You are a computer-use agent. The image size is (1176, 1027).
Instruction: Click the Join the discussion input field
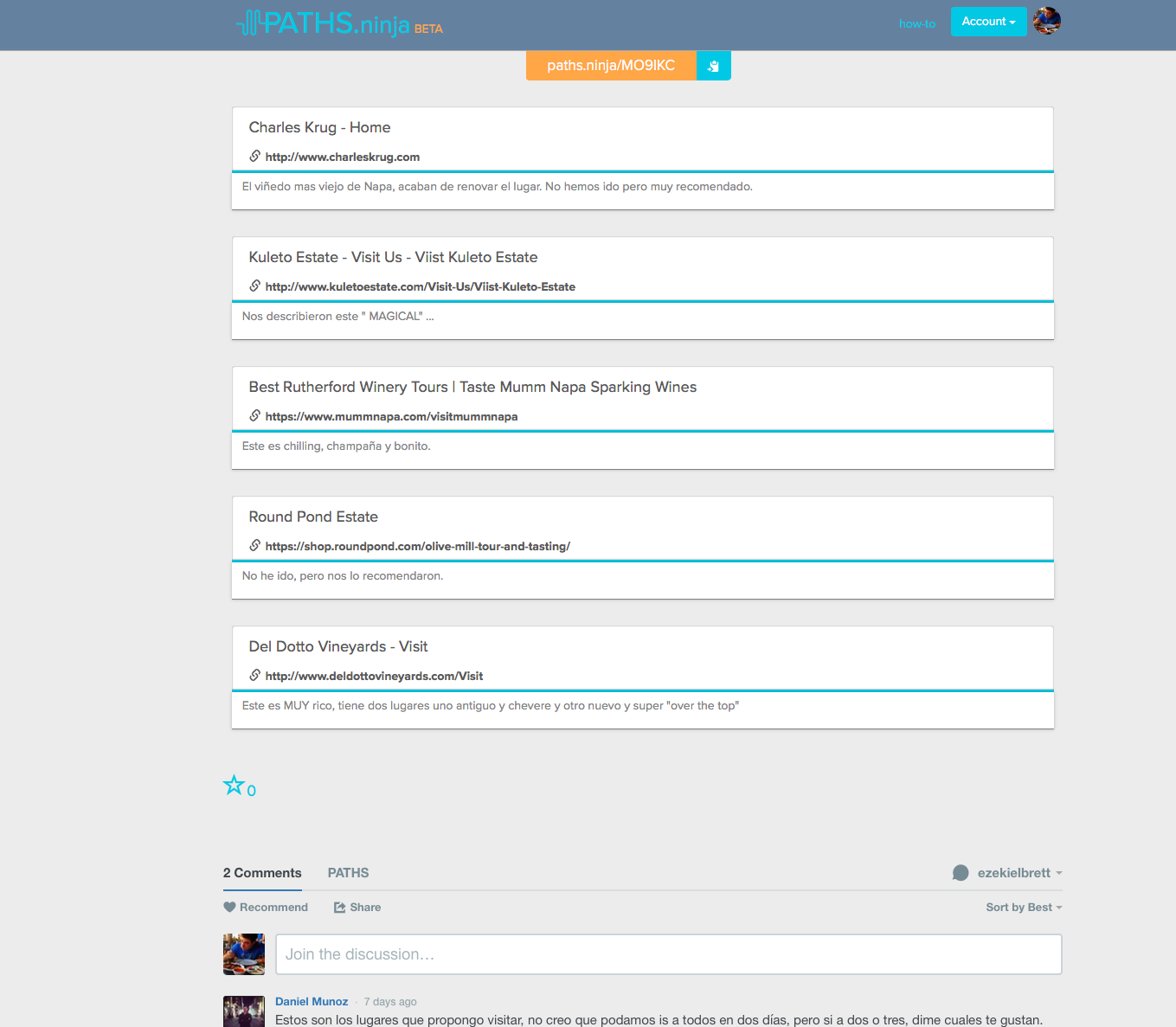(x=669, y=954)
